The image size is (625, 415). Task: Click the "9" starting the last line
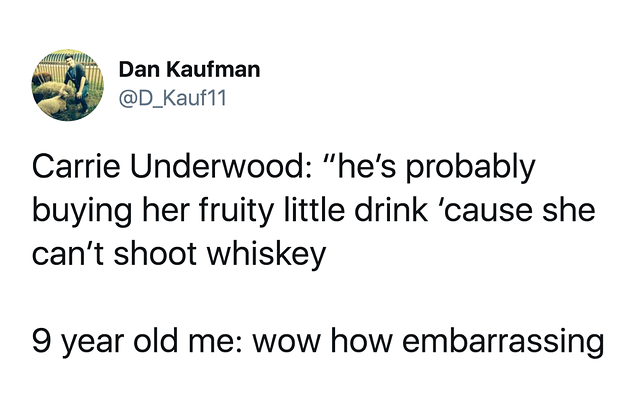[x=40, y=342]
